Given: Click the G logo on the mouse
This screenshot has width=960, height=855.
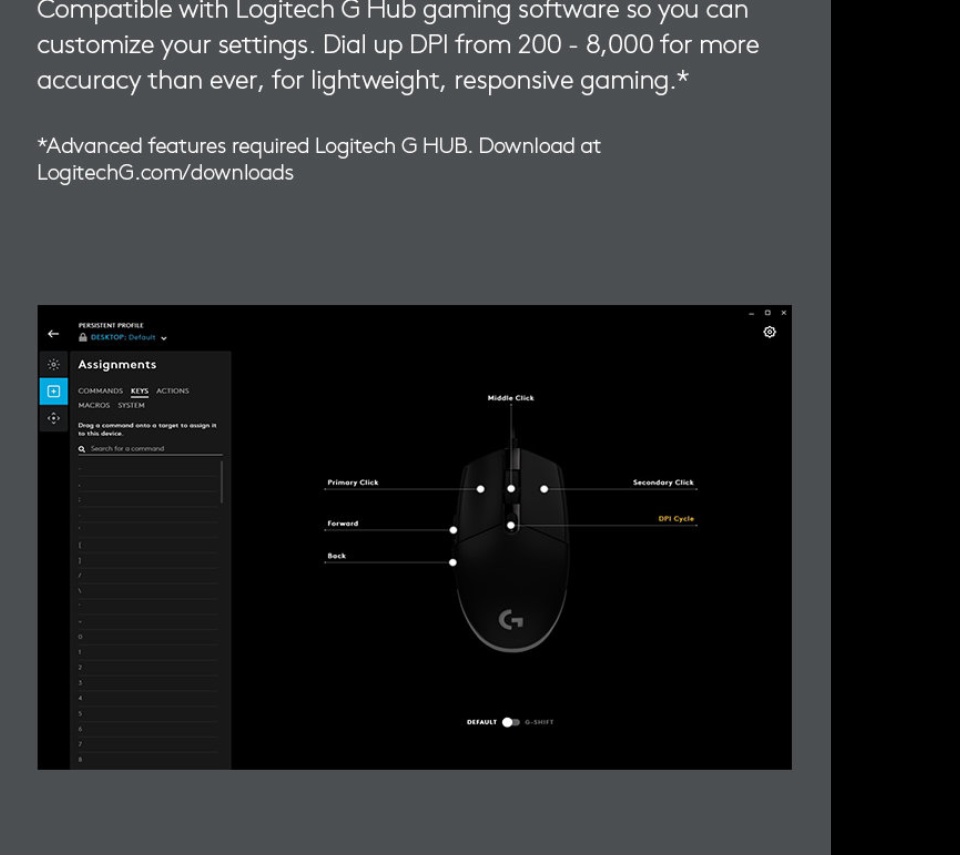Looking at the screenshot, I should coord(510,621).
